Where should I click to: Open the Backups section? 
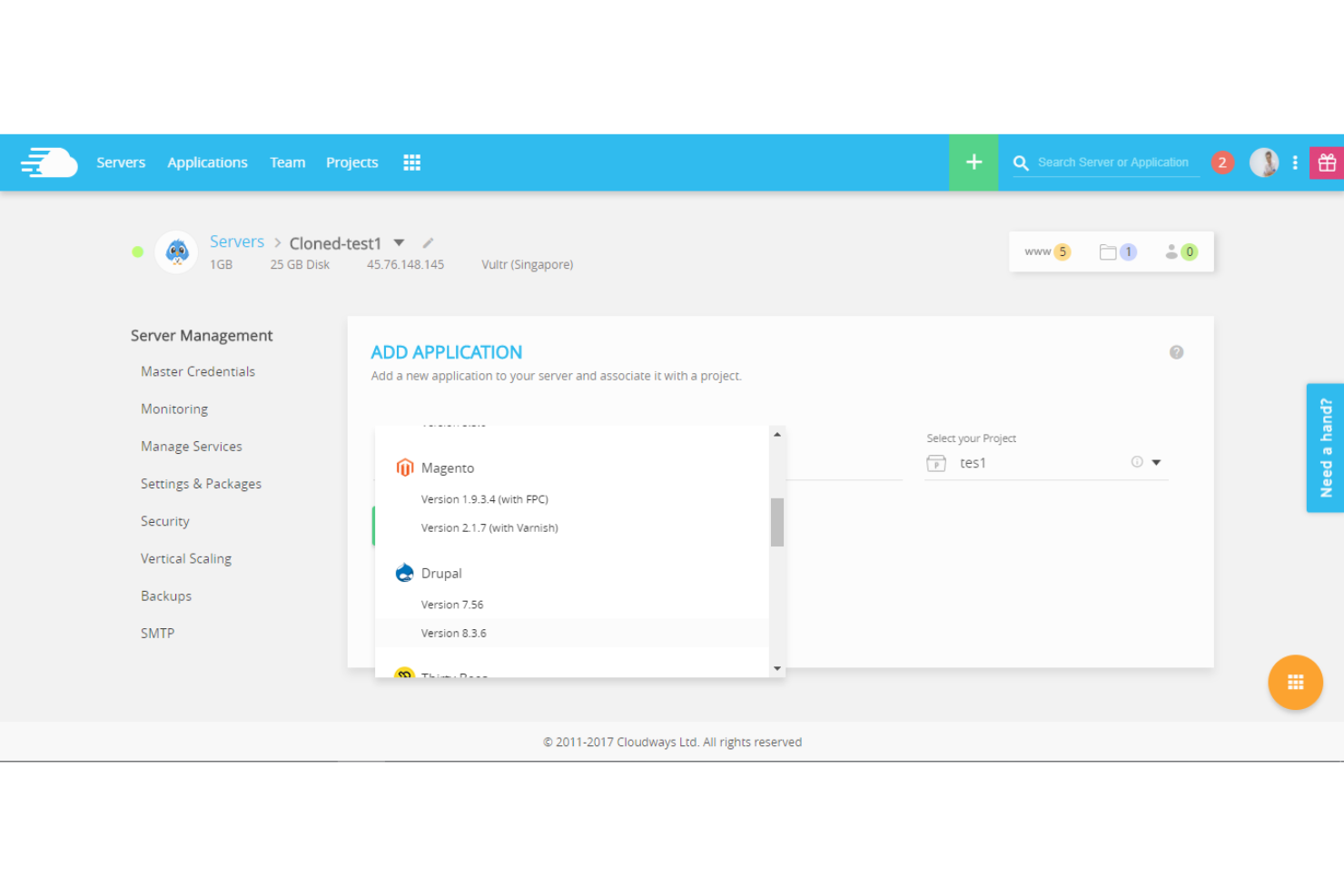(166, 596)
